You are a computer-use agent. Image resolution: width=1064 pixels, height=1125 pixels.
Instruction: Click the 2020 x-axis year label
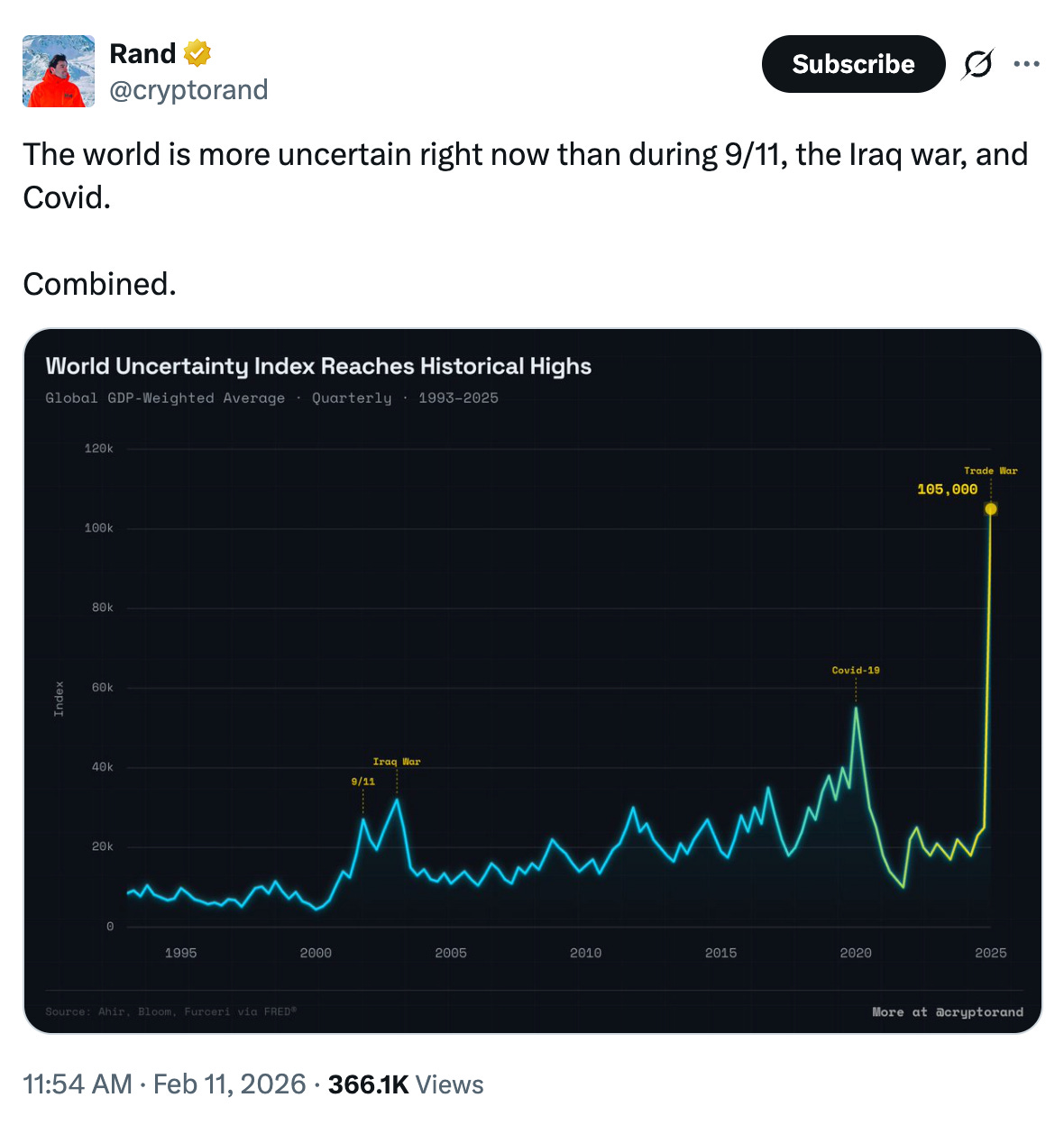click(856, 953)
